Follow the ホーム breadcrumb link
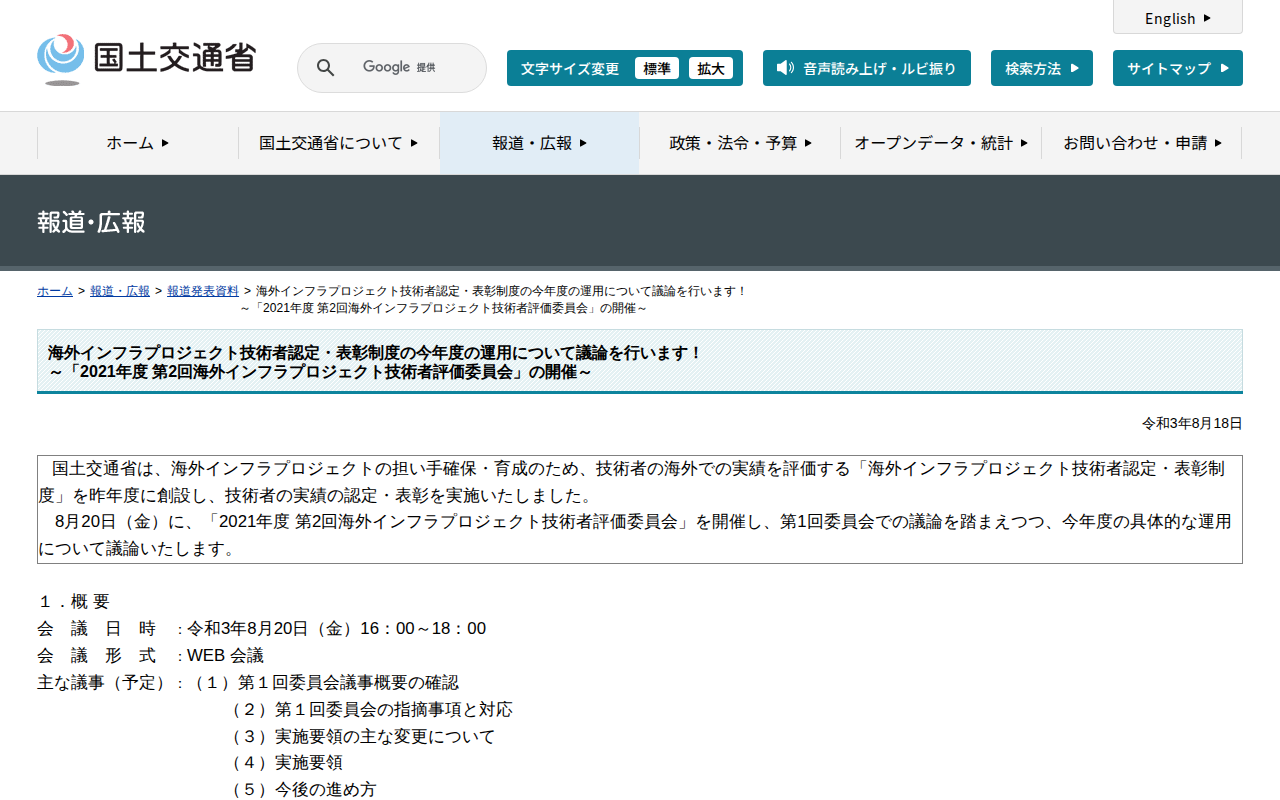 point(55,291)
